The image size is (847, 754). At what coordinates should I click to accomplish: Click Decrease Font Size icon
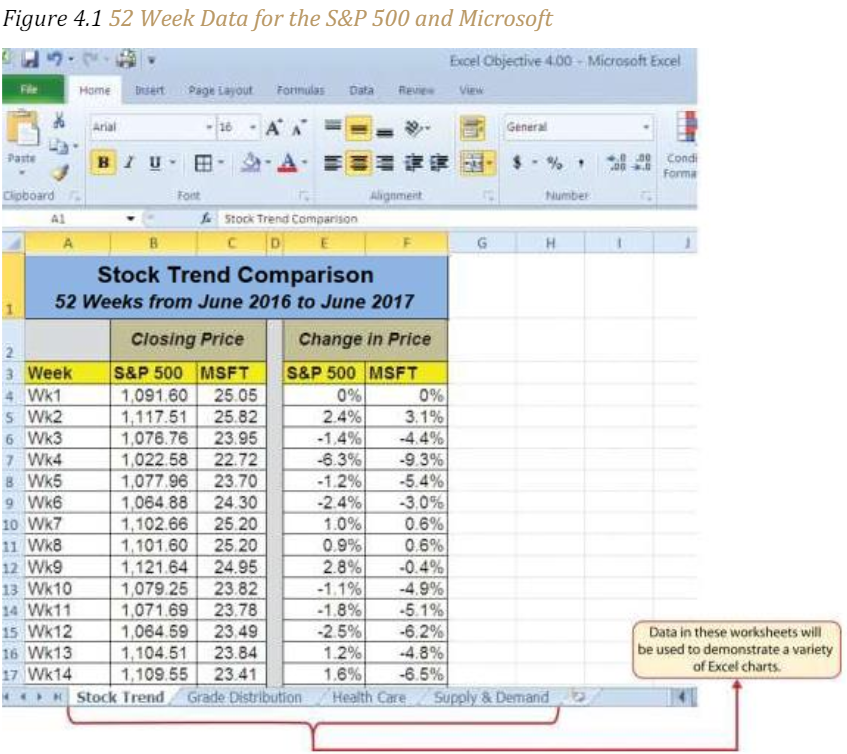pos(298,128)
